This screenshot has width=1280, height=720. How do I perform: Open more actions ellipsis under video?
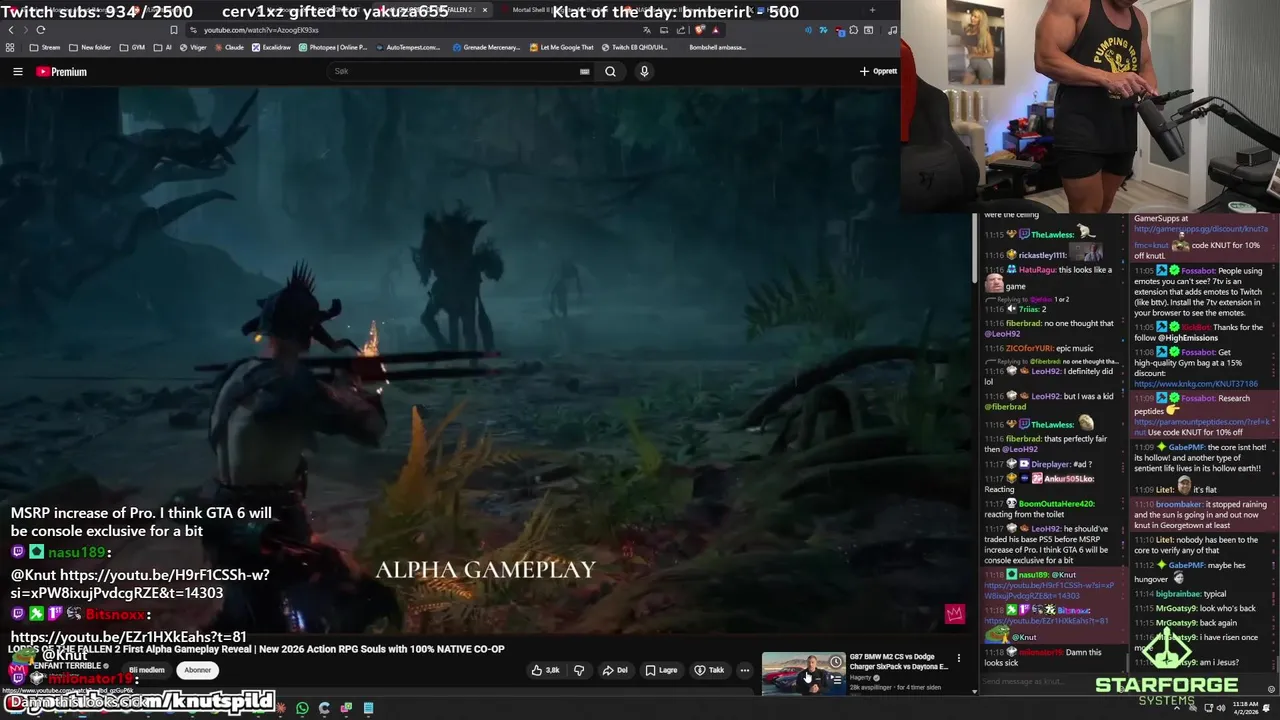click(x=745, y=670)
